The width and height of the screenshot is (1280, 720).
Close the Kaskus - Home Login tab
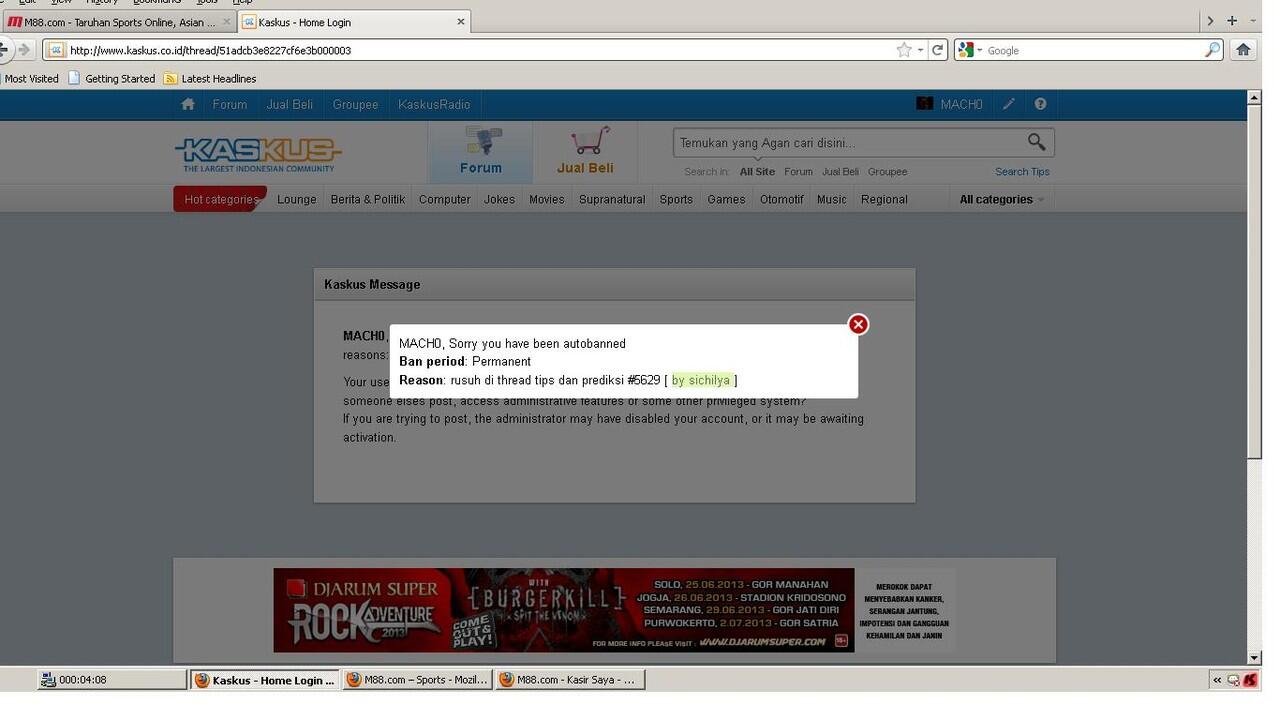pyautogui.click(x=461, y=21)
